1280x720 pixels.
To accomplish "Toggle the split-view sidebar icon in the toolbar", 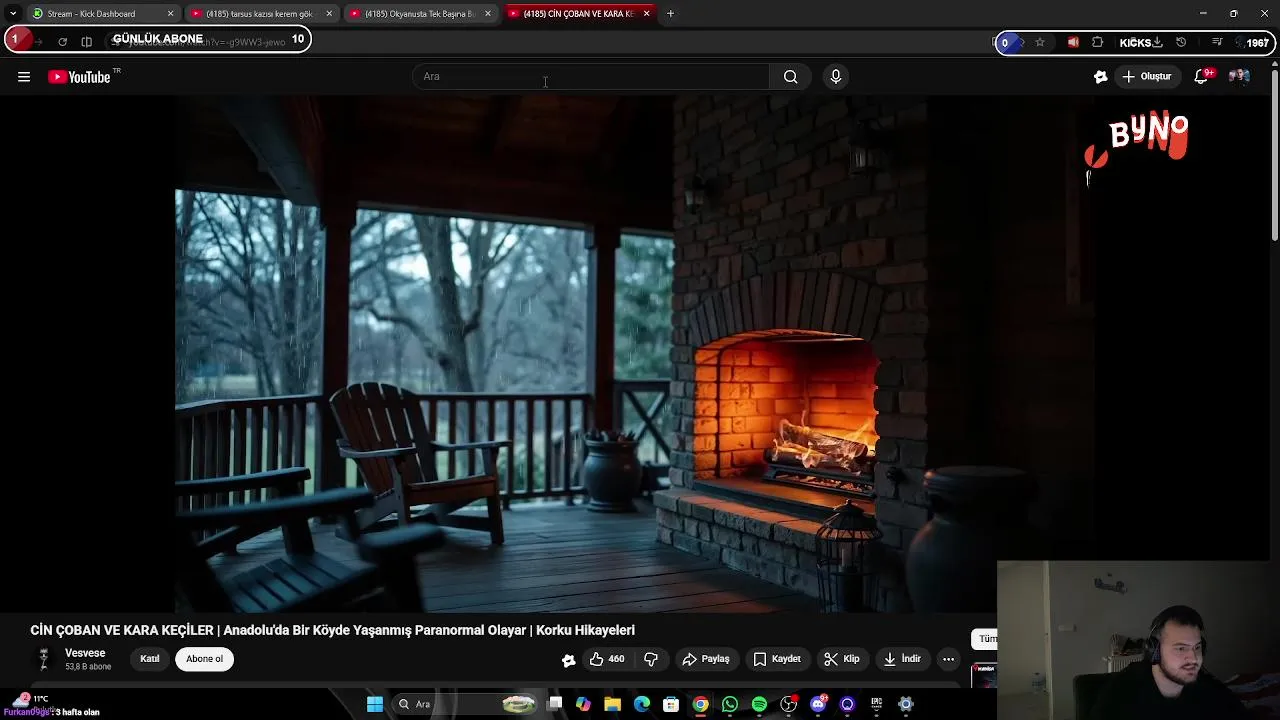I will 86,42.
